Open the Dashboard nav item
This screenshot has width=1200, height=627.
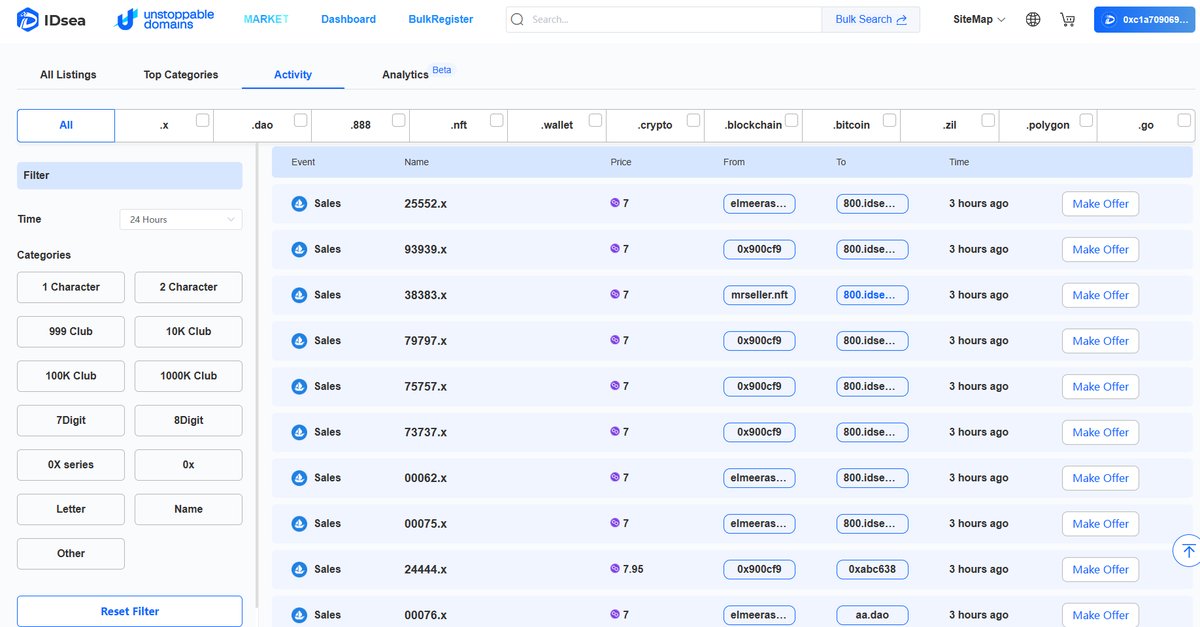coord(349,19)
